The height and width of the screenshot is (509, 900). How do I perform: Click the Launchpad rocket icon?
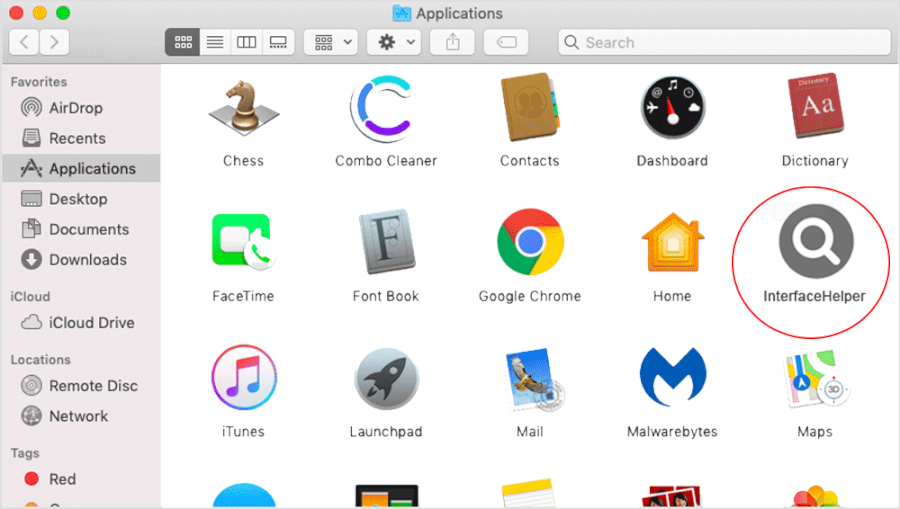tap(386, 378)
